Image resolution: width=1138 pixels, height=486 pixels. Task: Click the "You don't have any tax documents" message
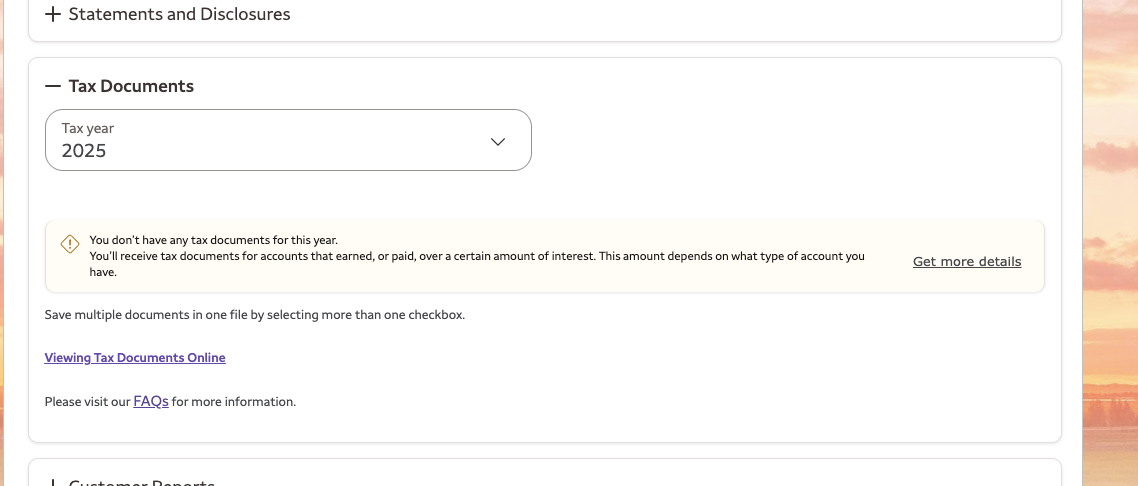coord(213,240)
